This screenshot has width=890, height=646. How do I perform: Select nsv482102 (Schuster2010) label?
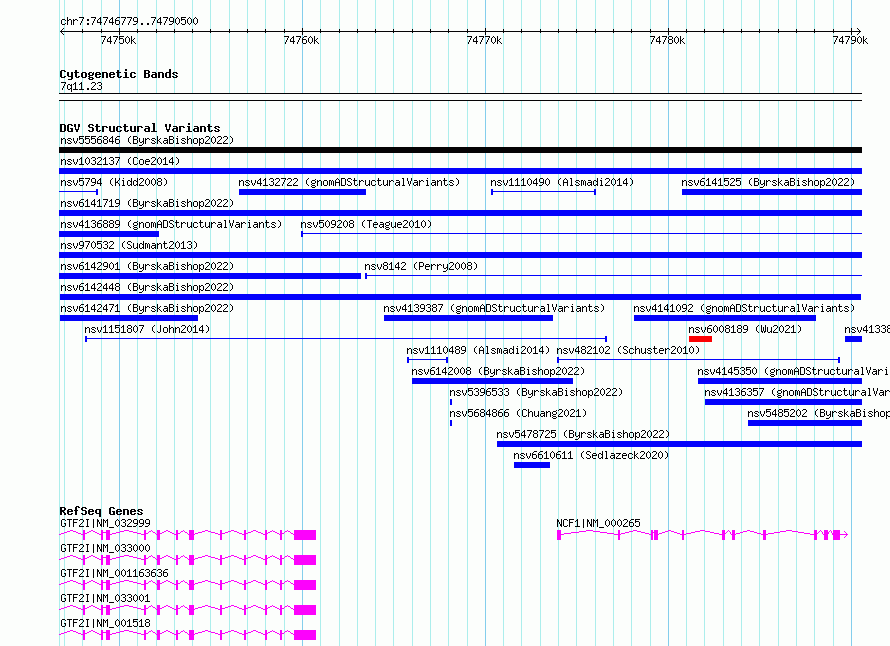pyautogui.click(x=628, y=350)
